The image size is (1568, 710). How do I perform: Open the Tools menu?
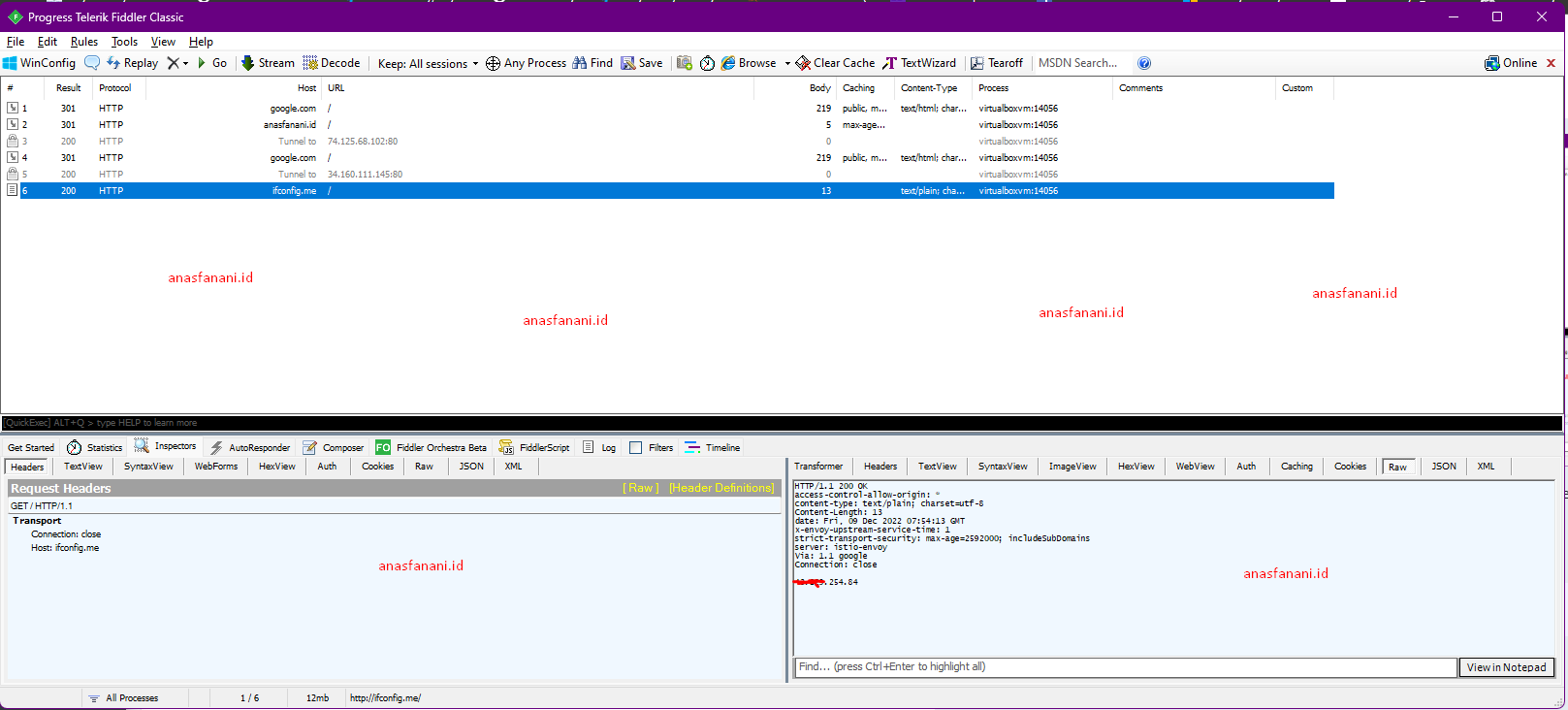click(x=124, y=42)
